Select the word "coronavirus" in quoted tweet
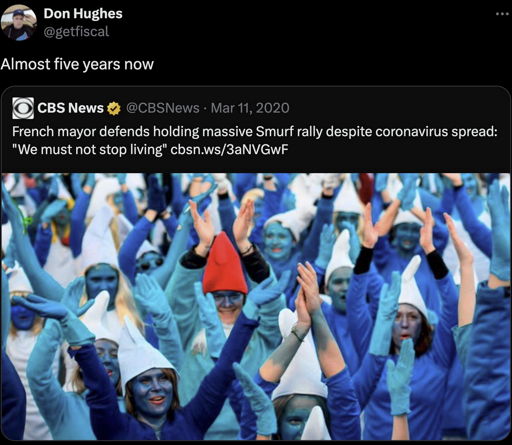Screen dimensions: 512x445 [x=411, y=132]
